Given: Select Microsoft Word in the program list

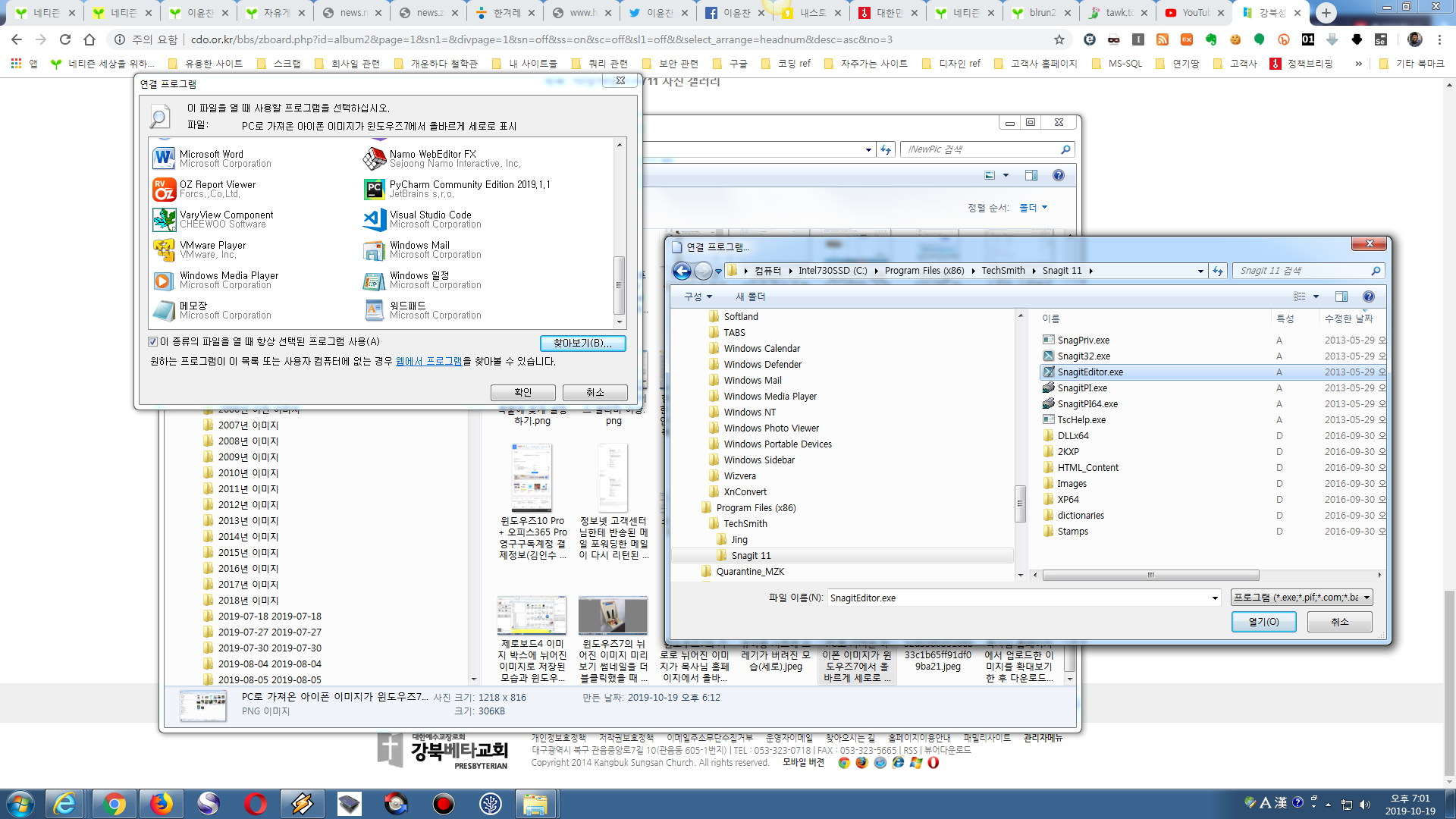Looking at the screenshot, I should 212,158.
